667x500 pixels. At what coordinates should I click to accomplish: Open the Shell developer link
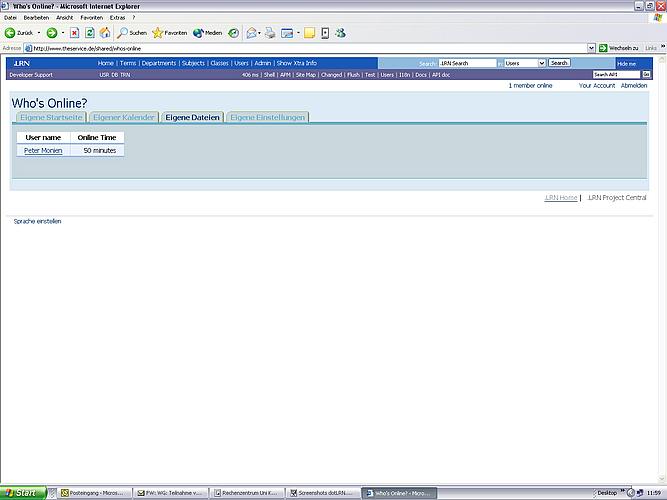269,75
